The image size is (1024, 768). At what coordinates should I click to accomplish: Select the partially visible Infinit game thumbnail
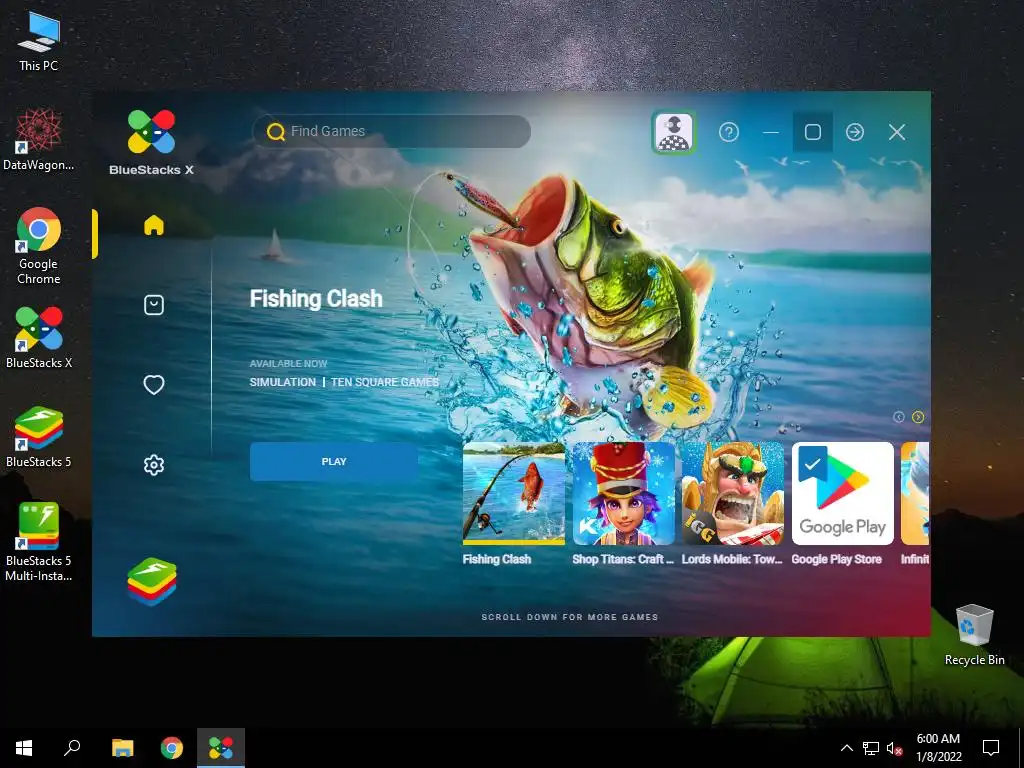[915, 493]
